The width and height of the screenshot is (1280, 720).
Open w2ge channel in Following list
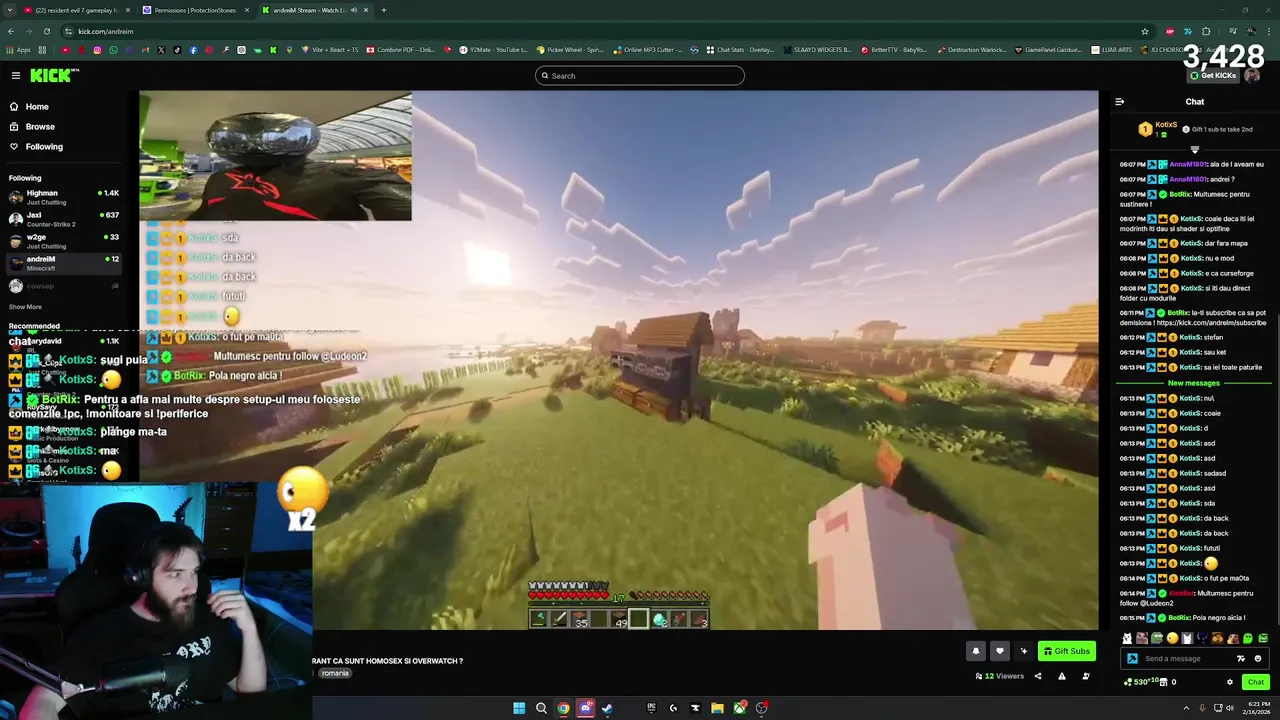tap(64, 241)
